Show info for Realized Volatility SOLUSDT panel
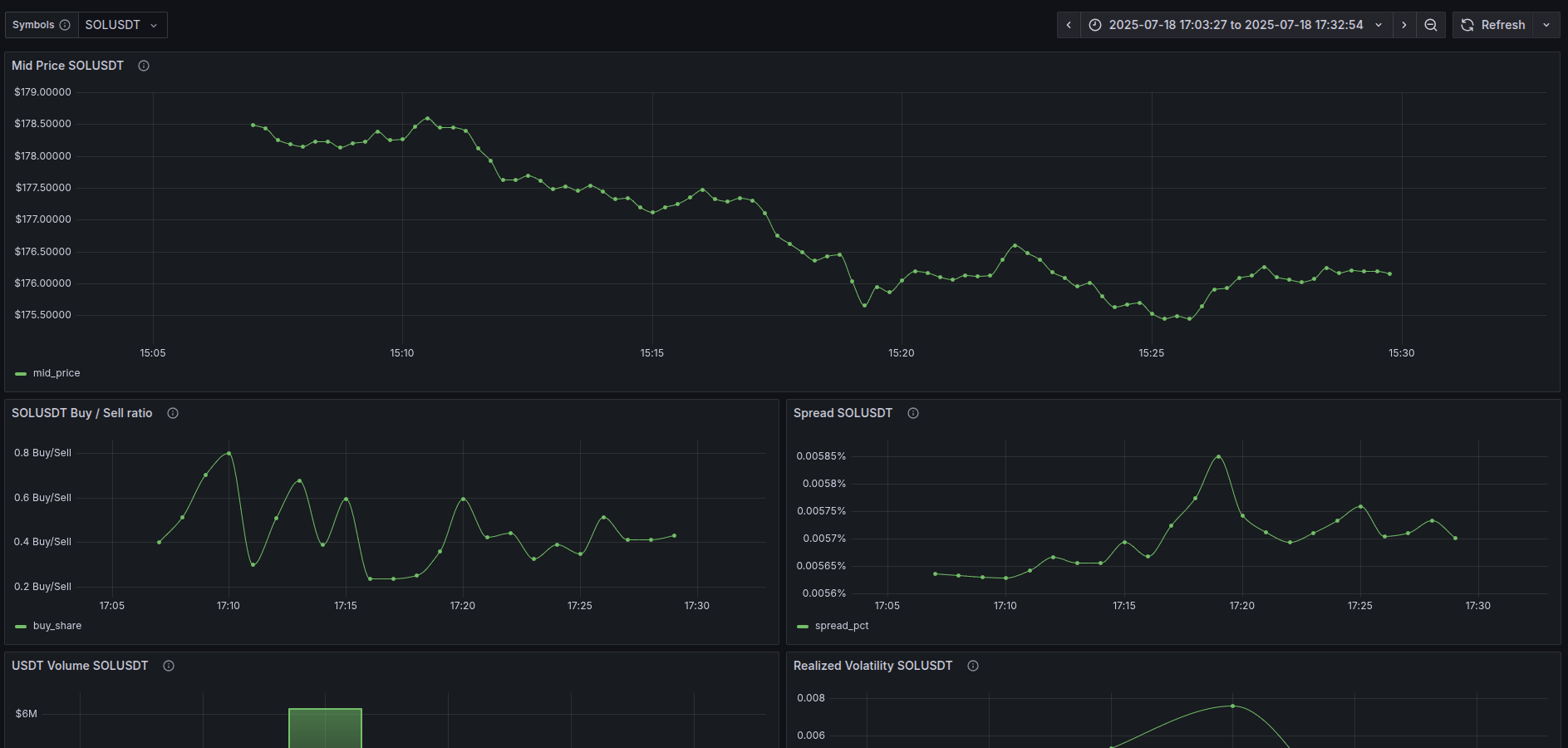1568x748 pixels. [973, 666]
